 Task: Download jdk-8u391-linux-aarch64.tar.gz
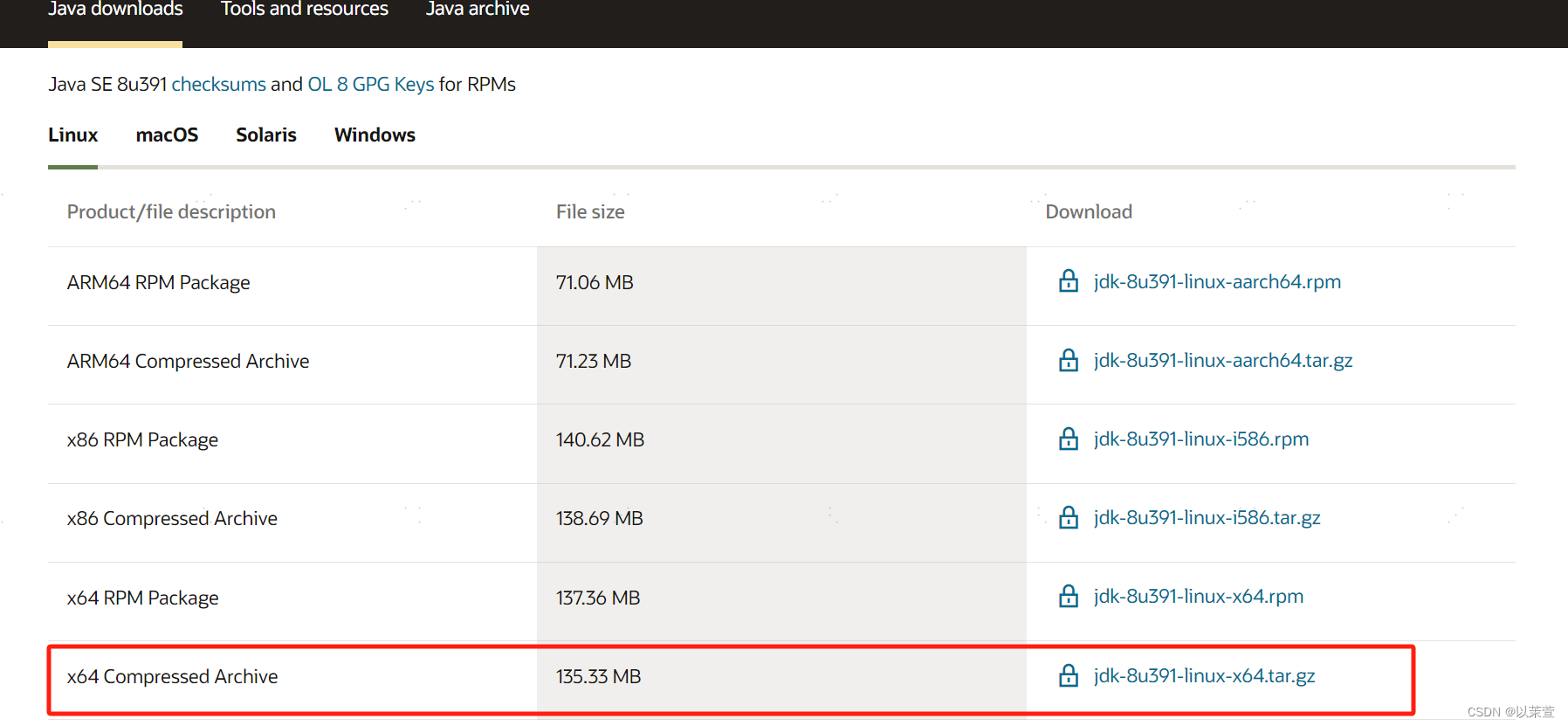[1223, 360]
